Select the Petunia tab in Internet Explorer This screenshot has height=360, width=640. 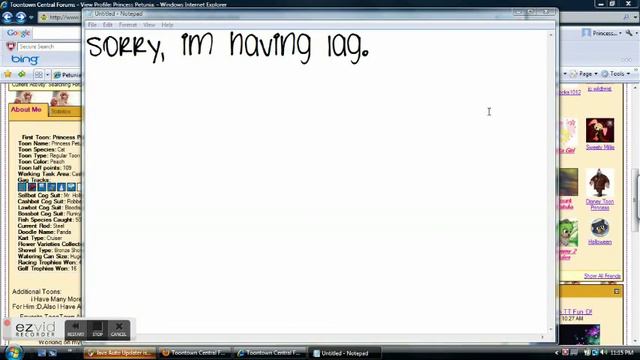click(67, 75)
